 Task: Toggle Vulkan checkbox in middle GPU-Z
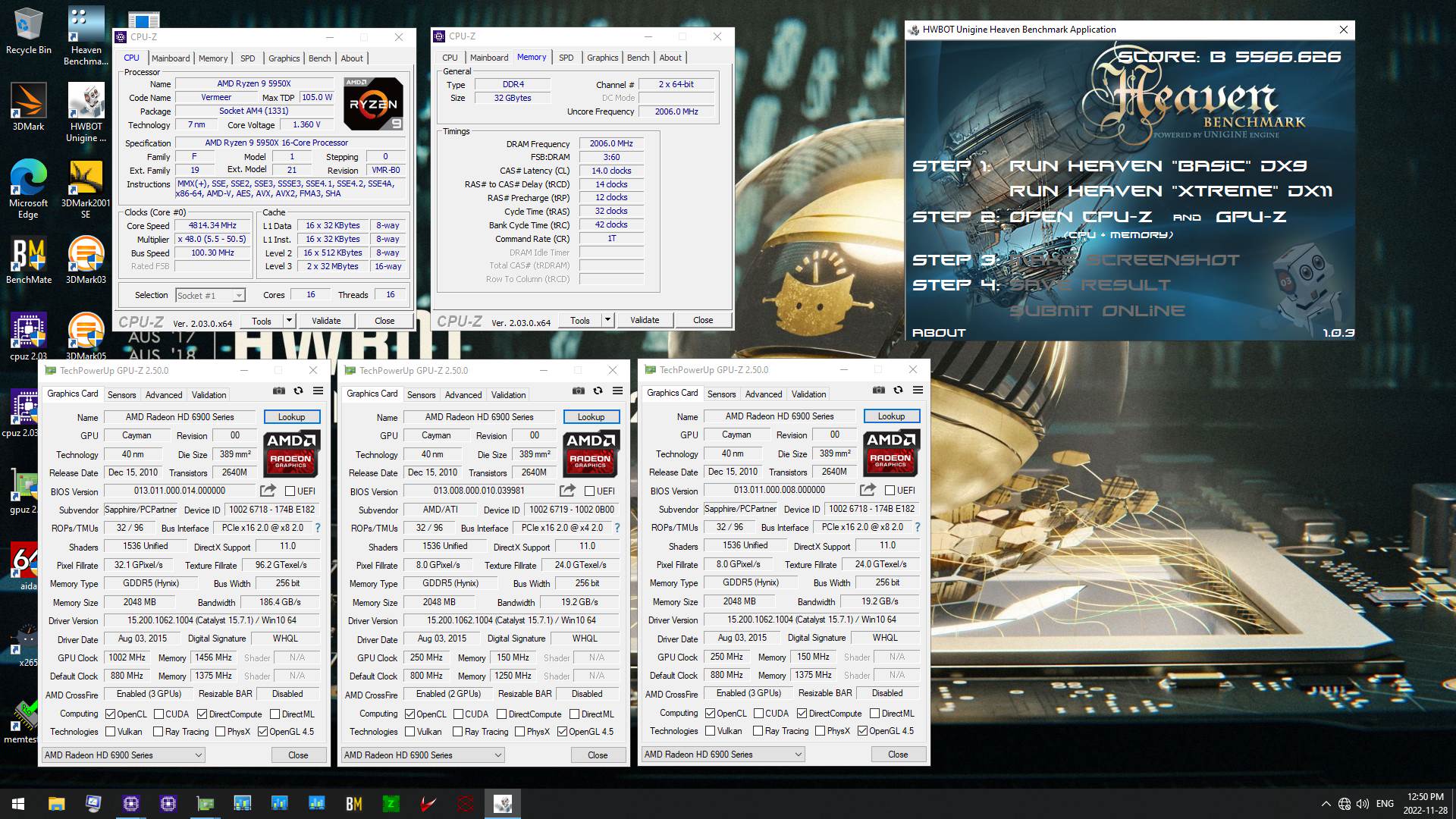[410, 732]
